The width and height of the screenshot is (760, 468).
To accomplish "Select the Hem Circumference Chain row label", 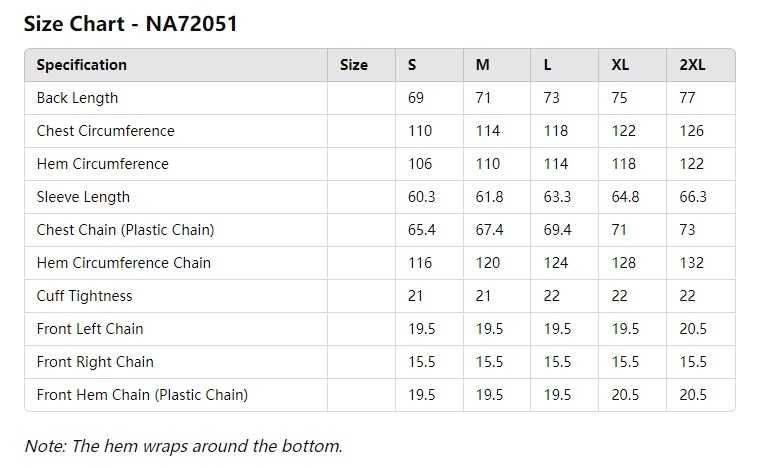I will tap(123, 263).
